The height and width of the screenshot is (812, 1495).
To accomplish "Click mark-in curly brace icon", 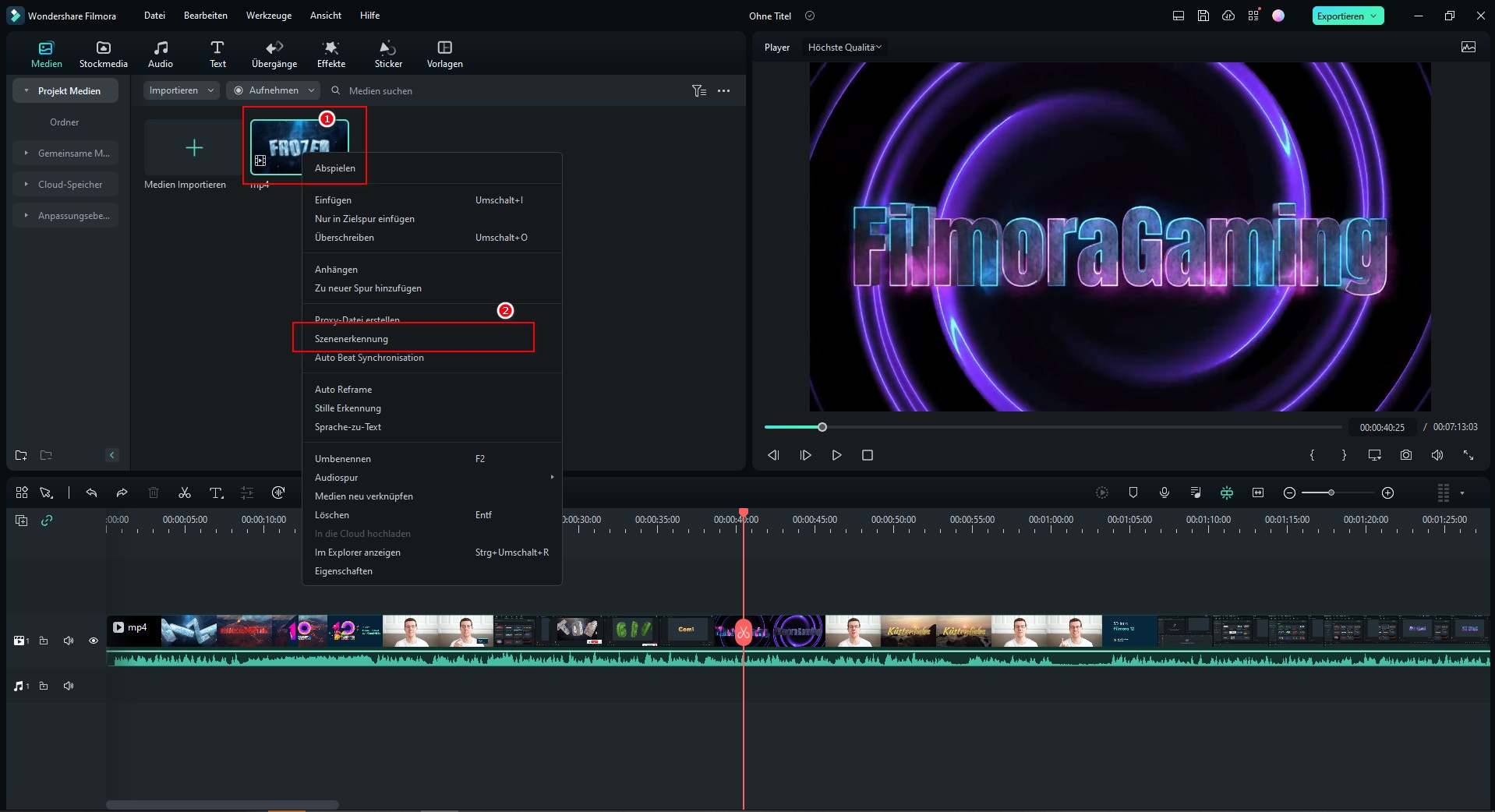I will pos(1313,455).
